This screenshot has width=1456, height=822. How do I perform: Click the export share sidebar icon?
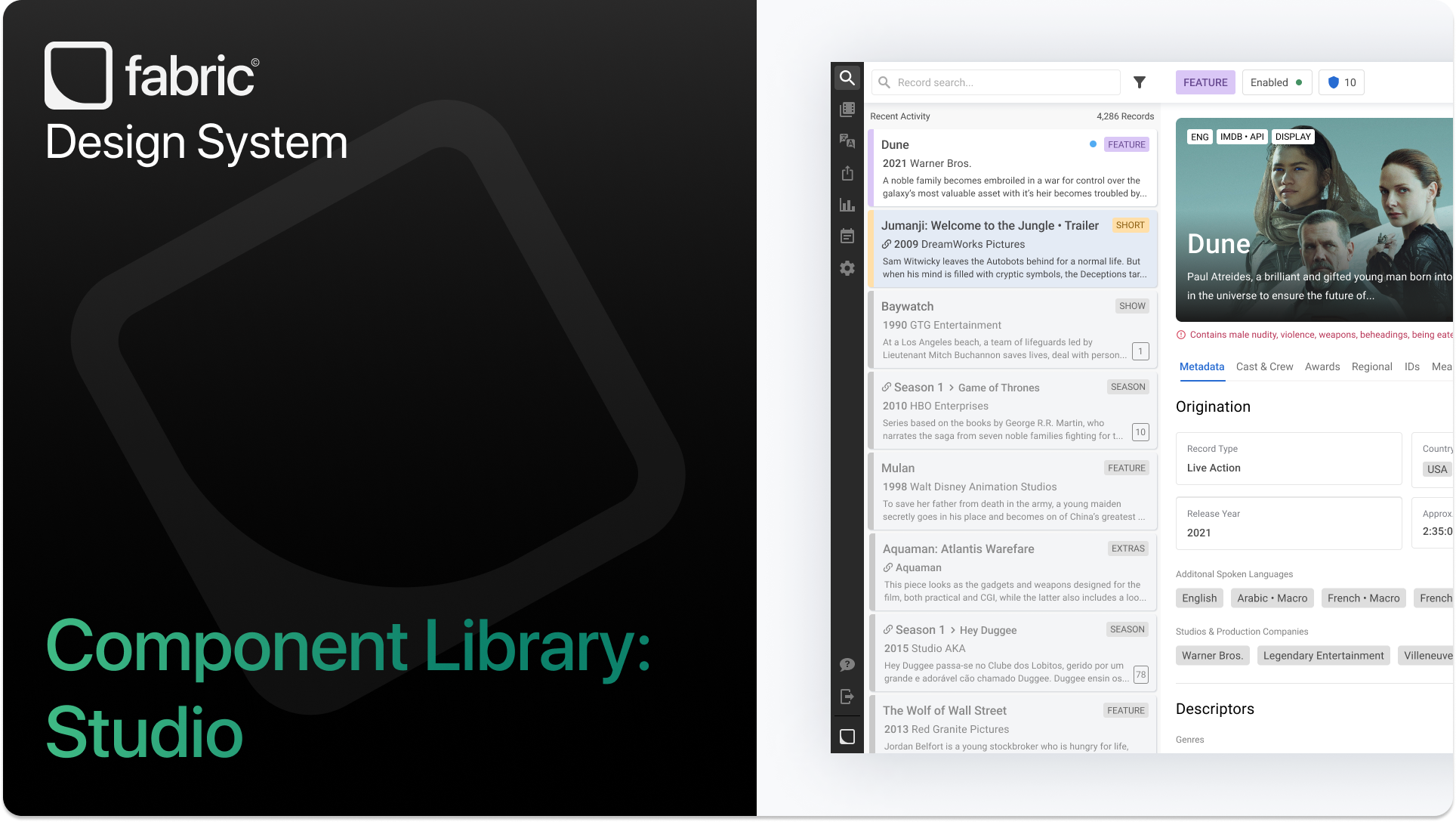(847, 173)
